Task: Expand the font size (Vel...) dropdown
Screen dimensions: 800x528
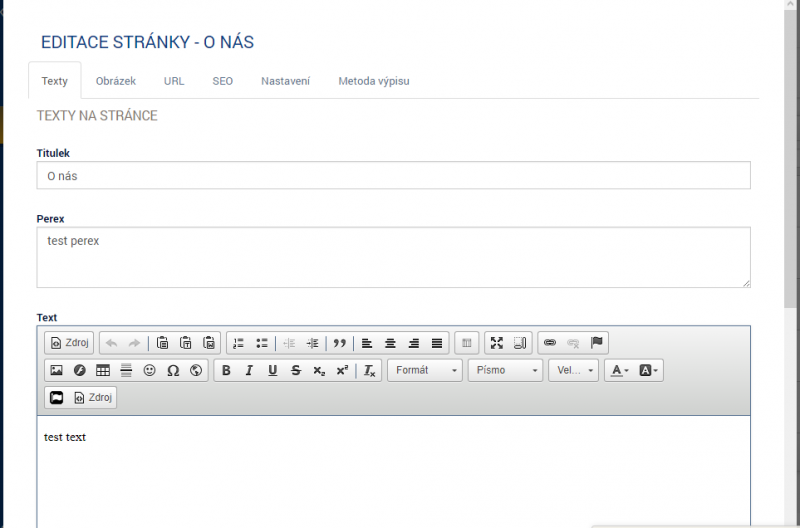Action: click(573, 370)
